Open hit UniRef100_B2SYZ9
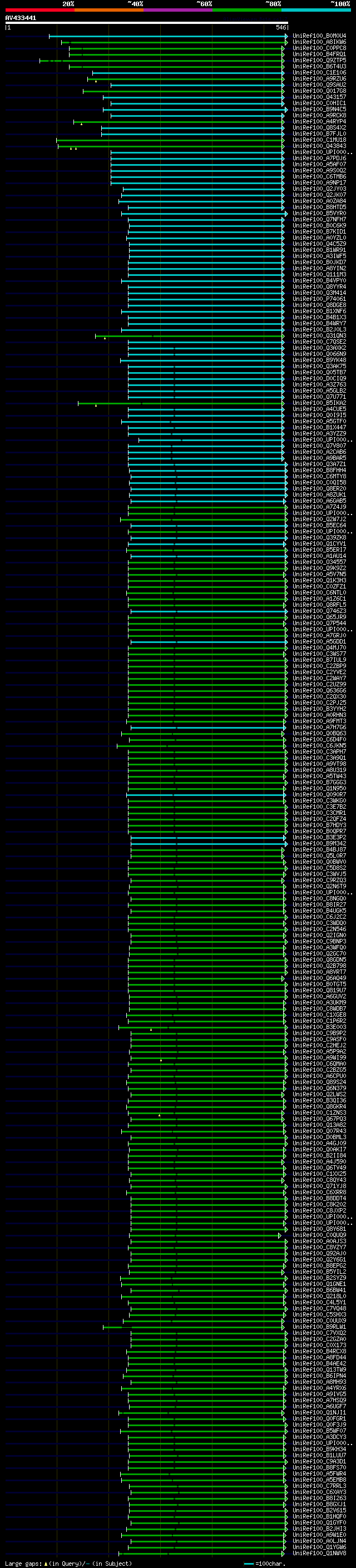This screenshot has height=1568, width=356. pos(319,1278)
